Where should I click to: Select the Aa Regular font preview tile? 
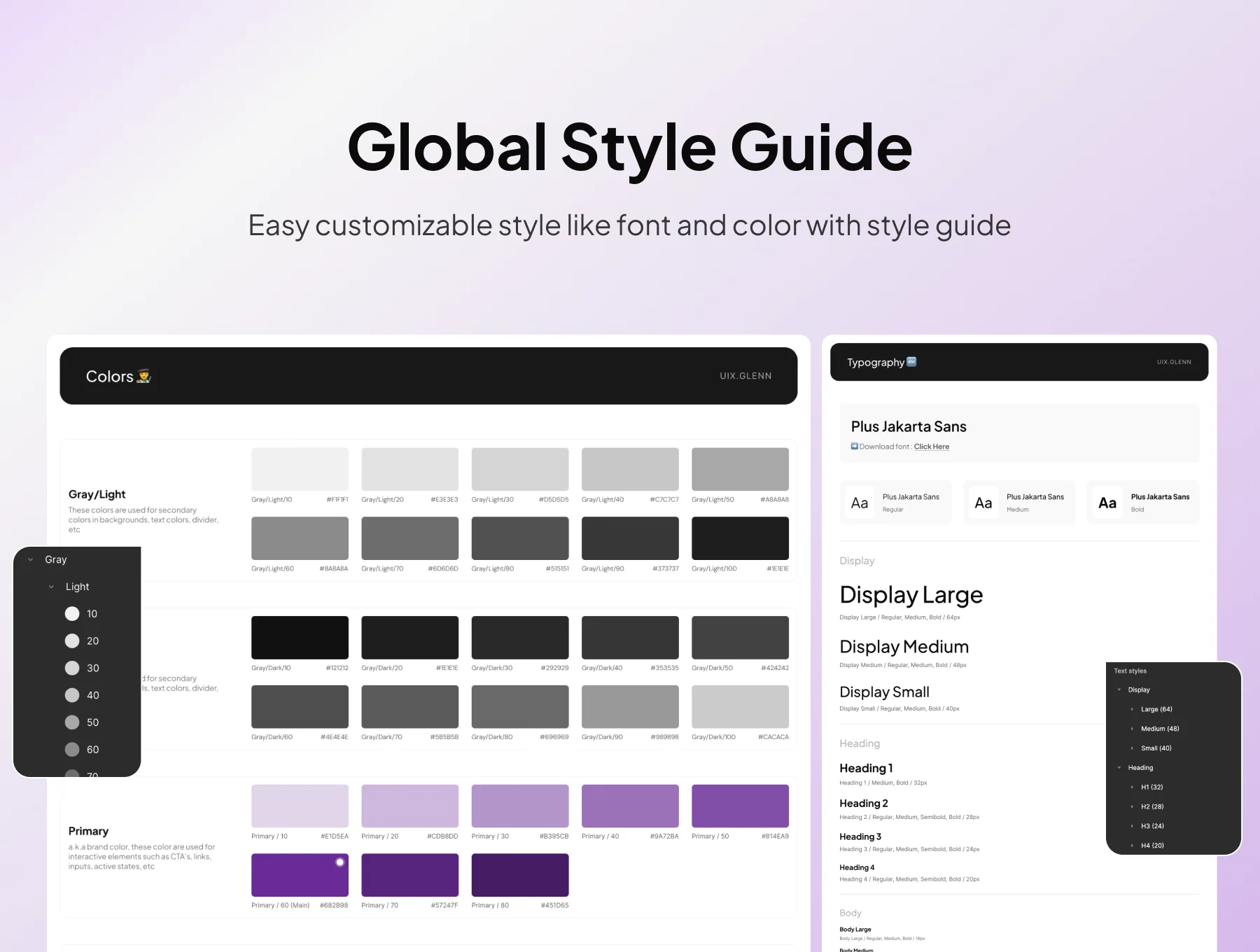(x=896, y=503)
